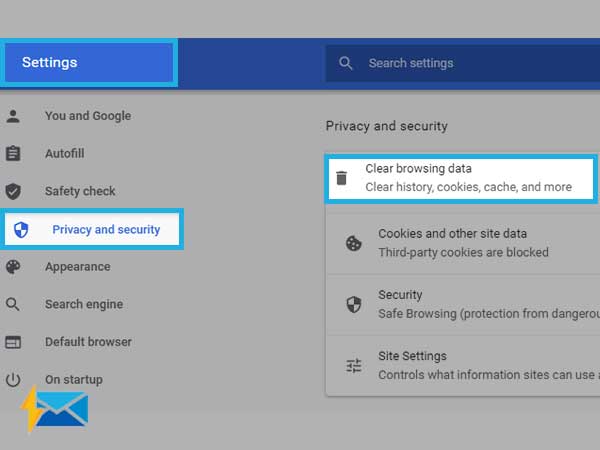Image resolution: width=600 pixels, height=450 pixels.
Task: Open Clear browsing data
Action: point(461,179)
